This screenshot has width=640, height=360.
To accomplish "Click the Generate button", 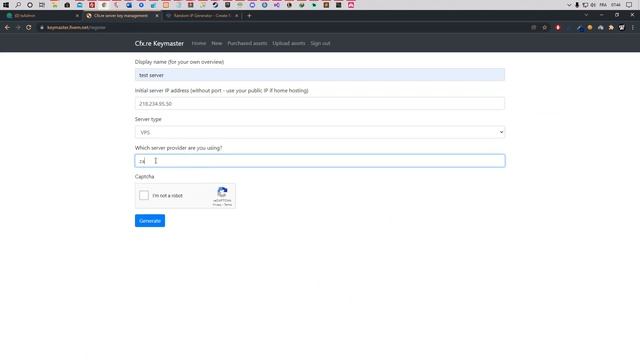I will (x=150, y=220).
